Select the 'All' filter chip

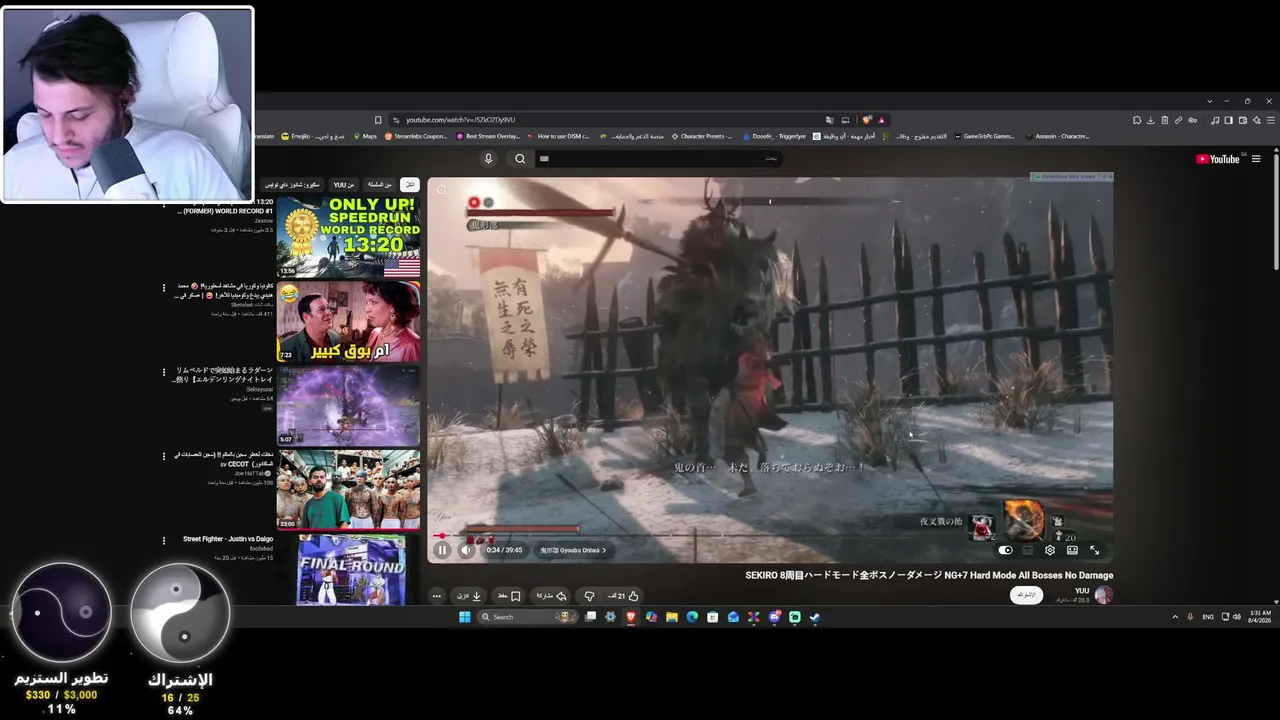point(409,185)
